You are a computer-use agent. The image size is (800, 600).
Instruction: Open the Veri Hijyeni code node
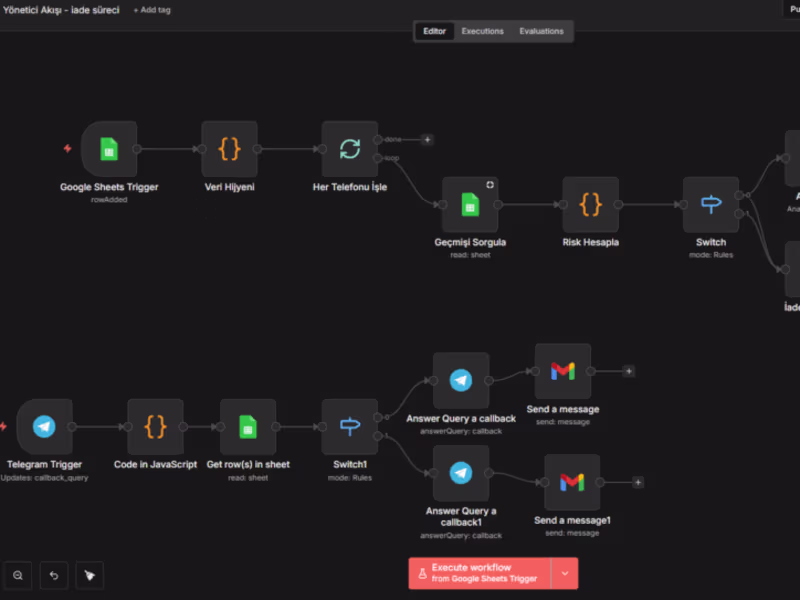(229, 148)
